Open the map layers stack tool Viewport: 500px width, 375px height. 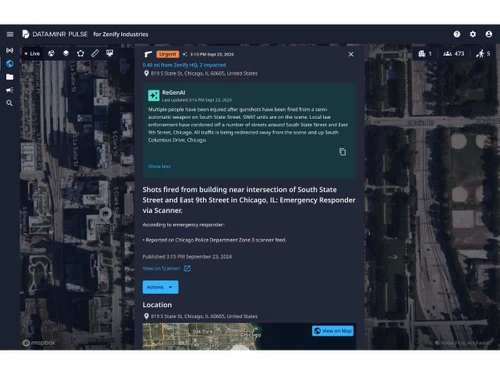[x=66, y=53]
